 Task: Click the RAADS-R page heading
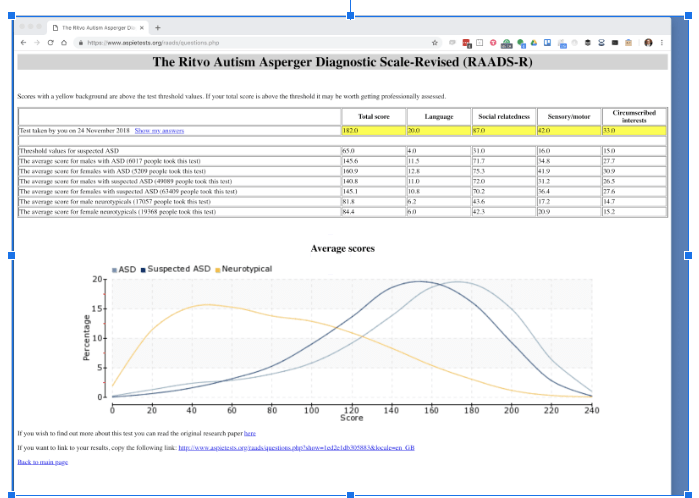[x=342, y=62]
